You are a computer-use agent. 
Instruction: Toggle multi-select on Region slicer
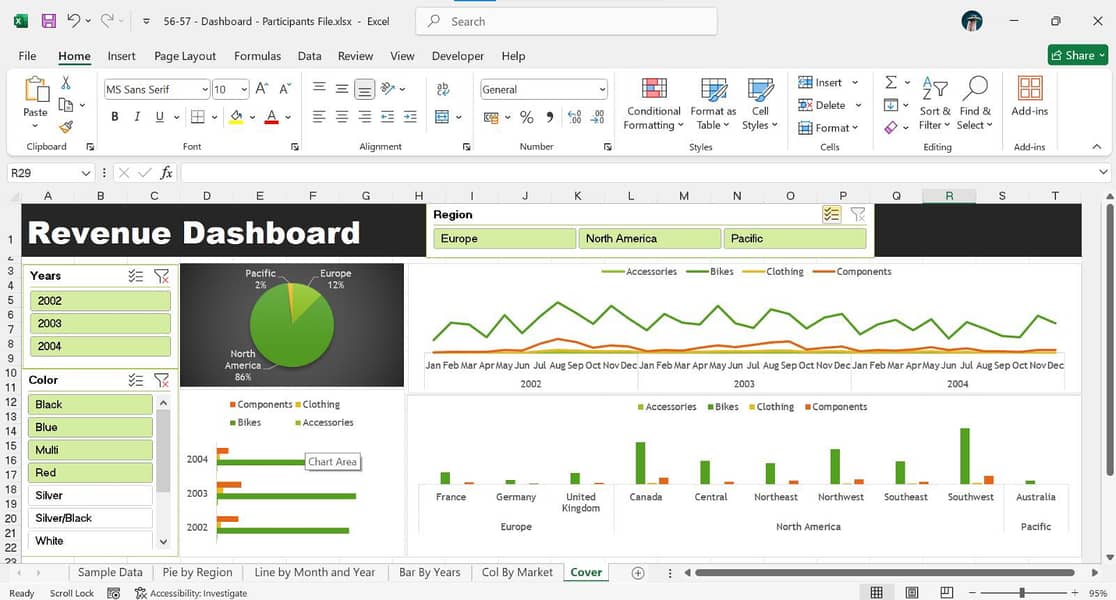tap(831, 214)
